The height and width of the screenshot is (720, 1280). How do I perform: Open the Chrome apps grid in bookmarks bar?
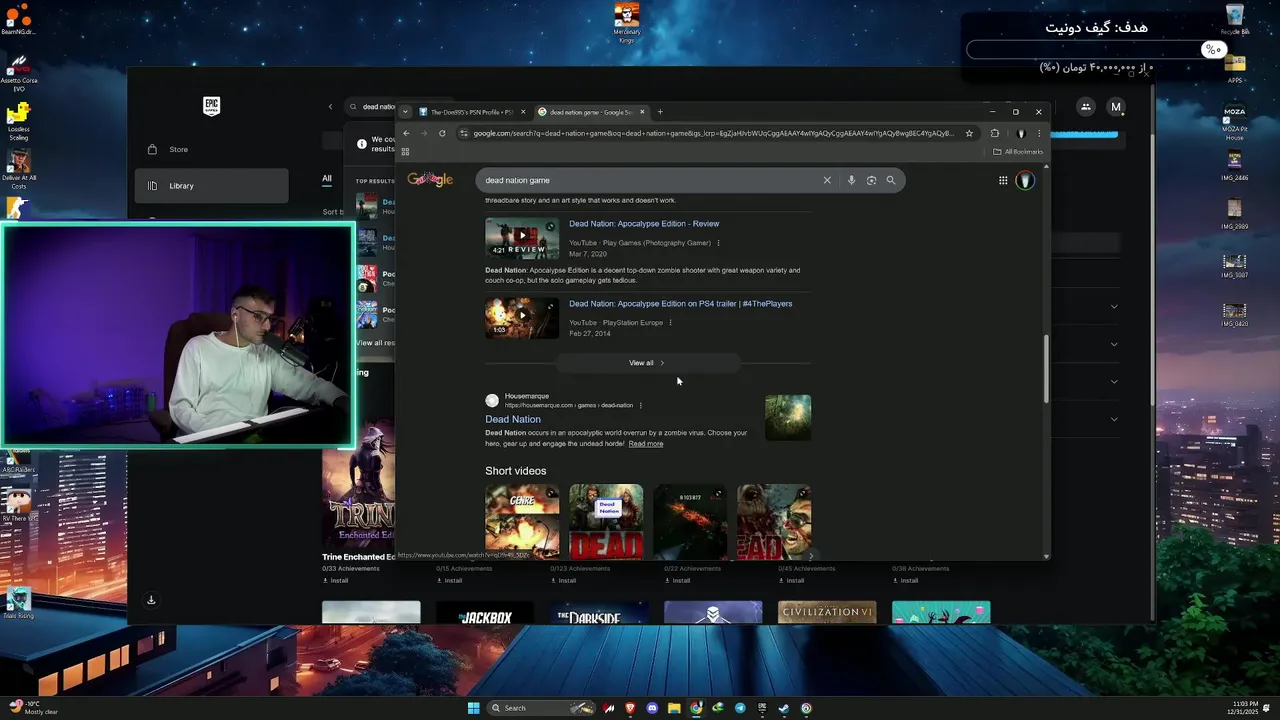(405, 152)
